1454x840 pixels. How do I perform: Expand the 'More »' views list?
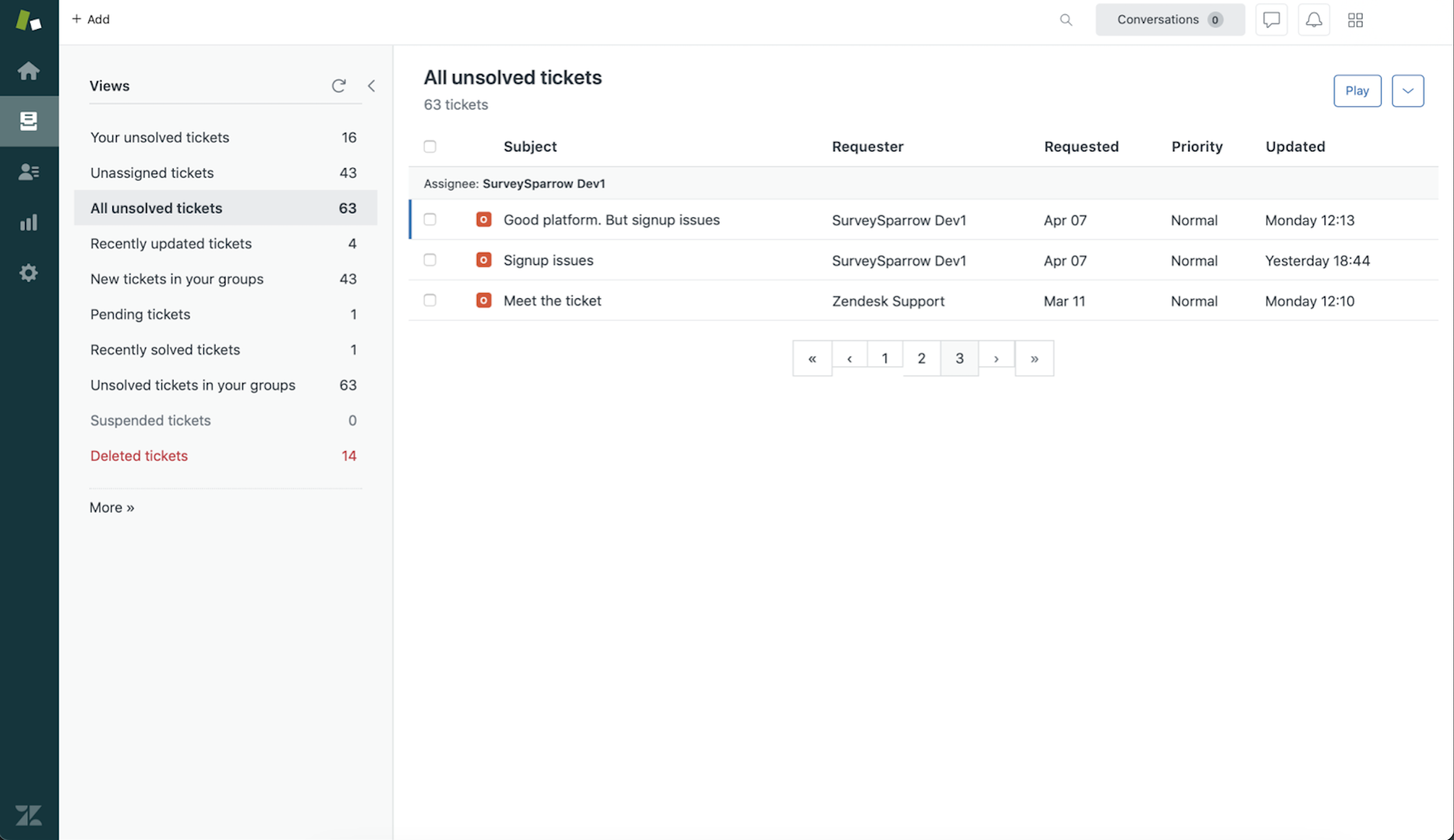pos(112,507)
